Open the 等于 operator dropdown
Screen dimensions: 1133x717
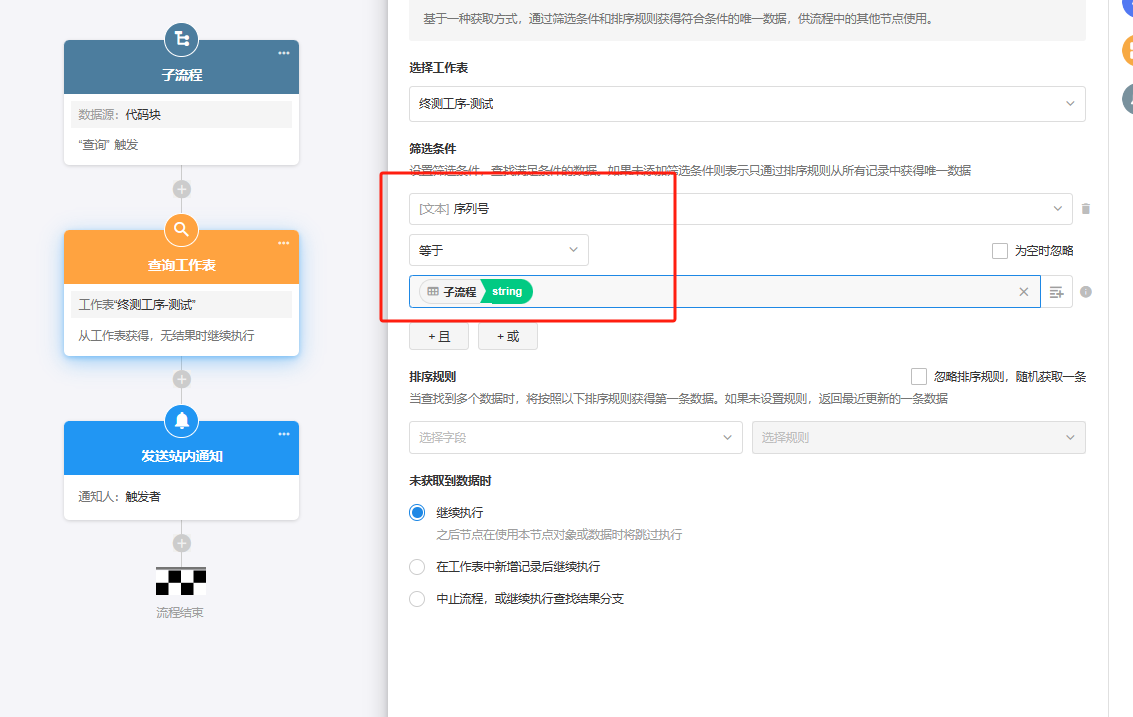(498, 250)
